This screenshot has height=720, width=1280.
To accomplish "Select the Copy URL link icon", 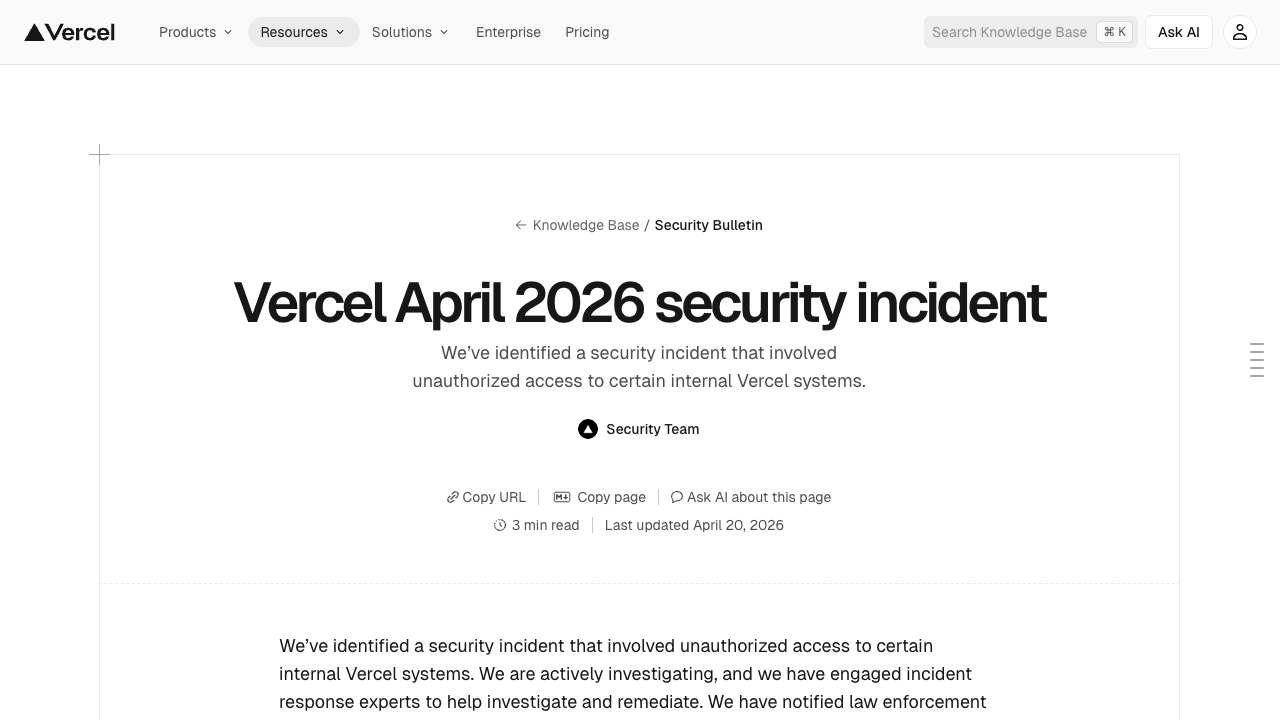I will 453,497.
